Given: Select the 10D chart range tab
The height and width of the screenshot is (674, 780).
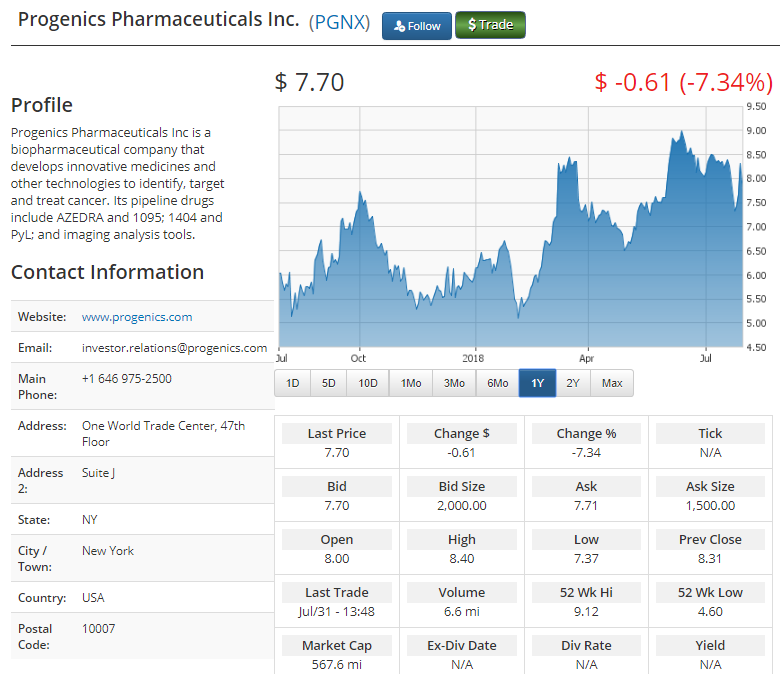Looking at the screenshot, I should coord(368,383).
